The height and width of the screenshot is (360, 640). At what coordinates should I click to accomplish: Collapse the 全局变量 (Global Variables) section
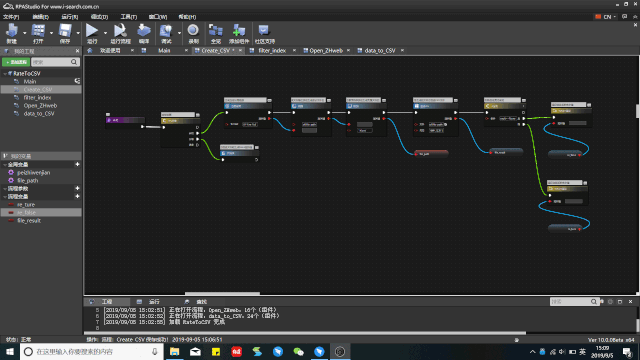pos(5,164)
